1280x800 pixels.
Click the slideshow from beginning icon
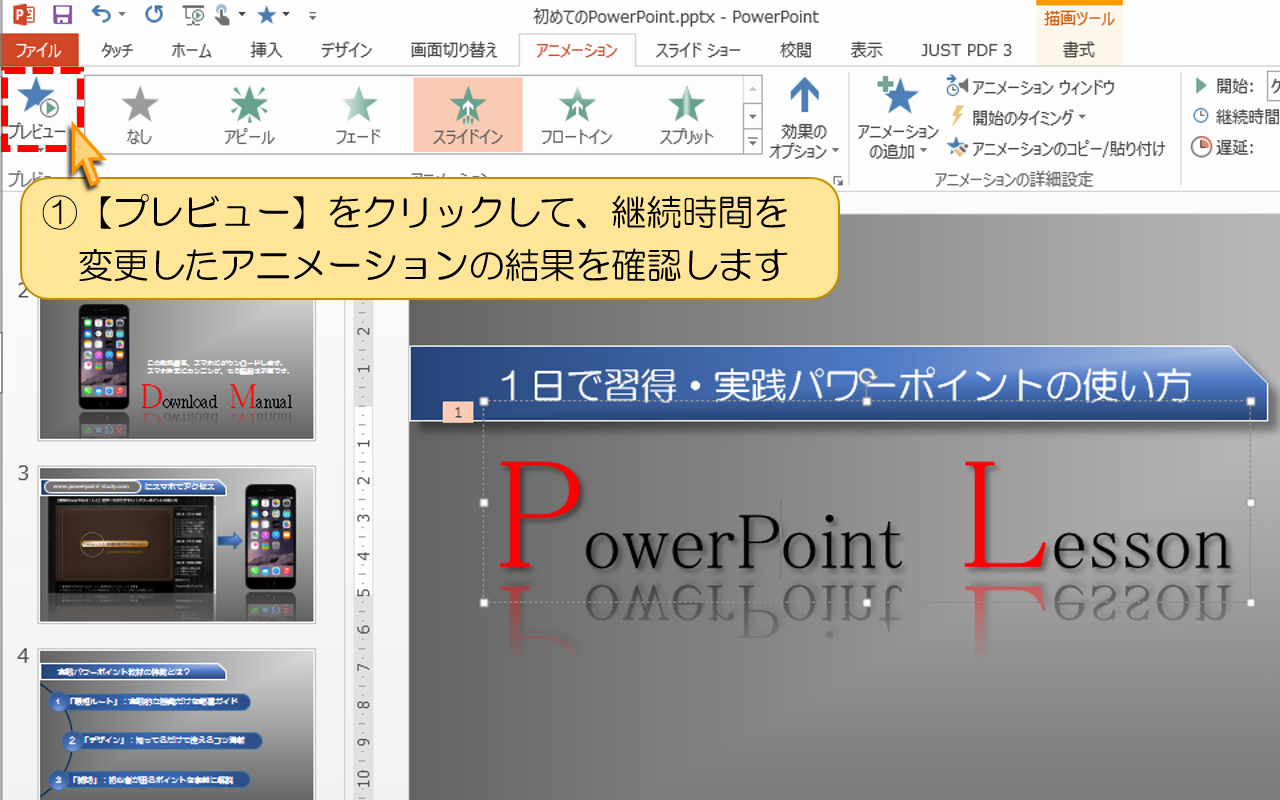196,15
